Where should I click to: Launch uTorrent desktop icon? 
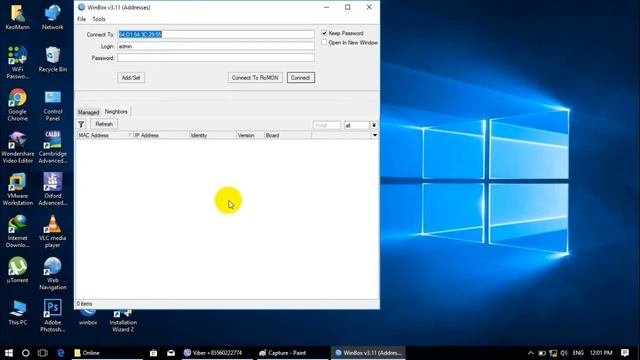click(17, 270)
